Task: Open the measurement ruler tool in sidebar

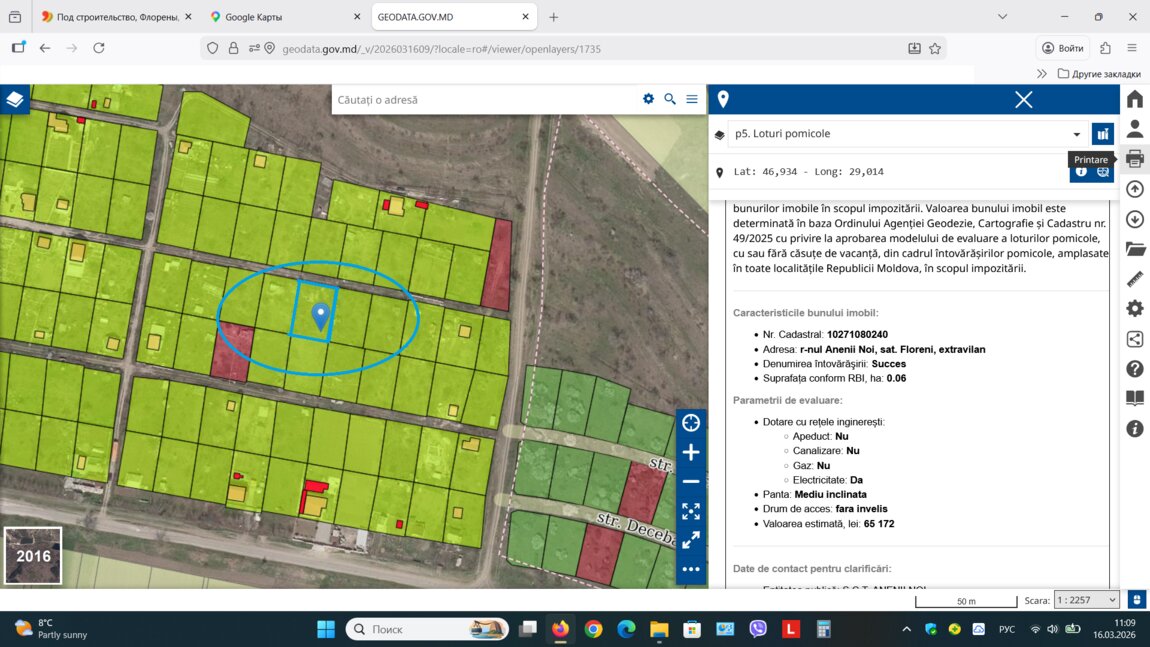Action: point(1134,279)
